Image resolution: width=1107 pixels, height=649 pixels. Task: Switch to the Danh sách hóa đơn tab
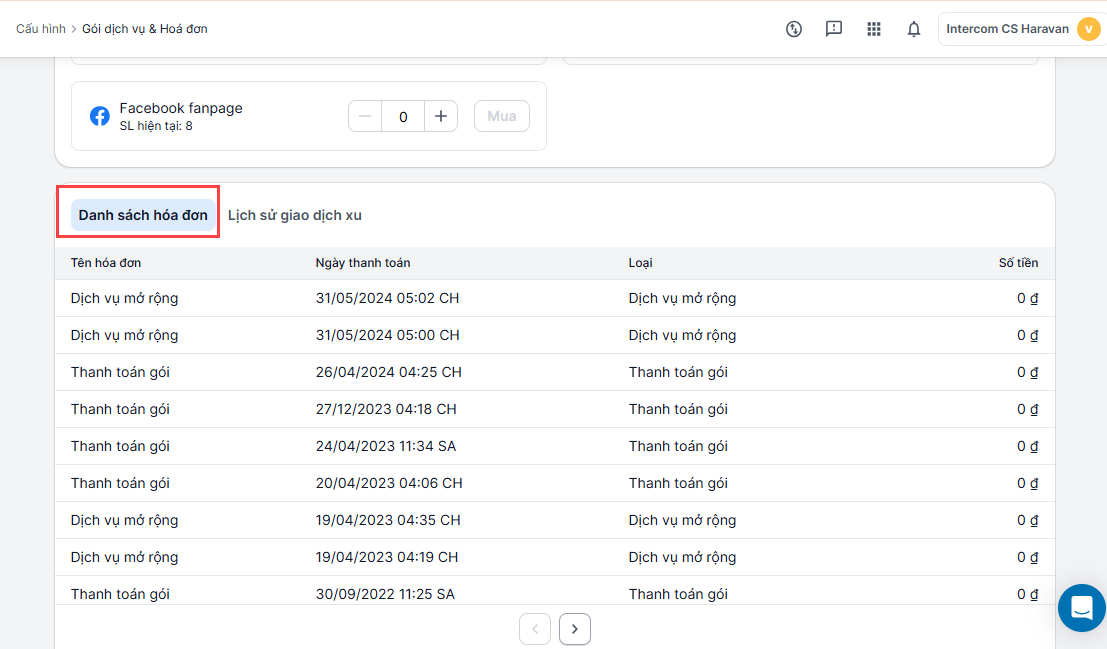click(x=143, y=215)
